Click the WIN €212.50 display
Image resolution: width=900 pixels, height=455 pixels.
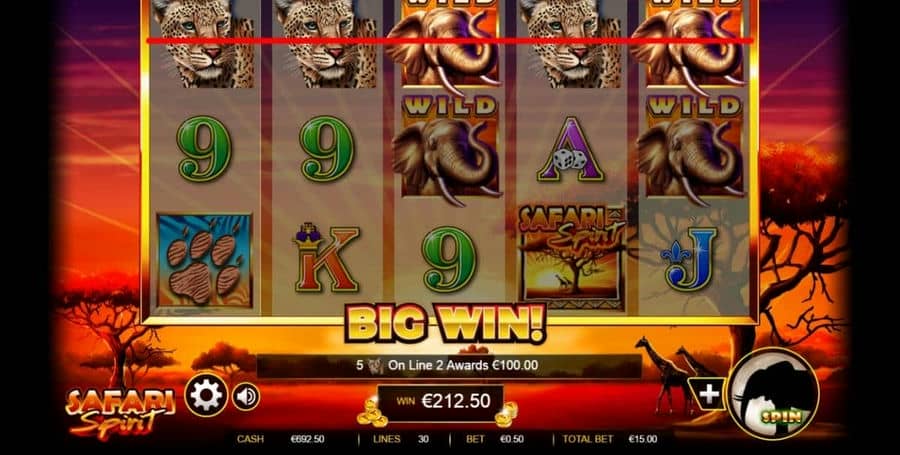pyautogui.click(x=441, y=401)
